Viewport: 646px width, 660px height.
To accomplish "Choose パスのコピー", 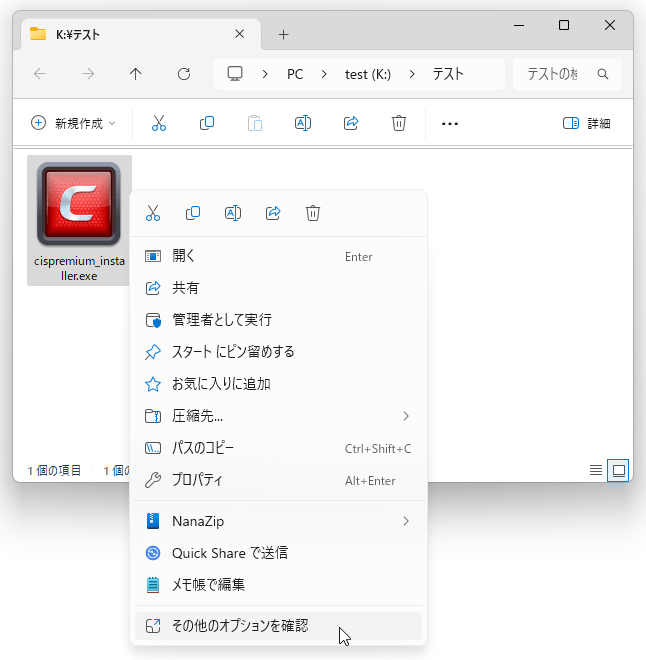I will [x=278, y=448].
